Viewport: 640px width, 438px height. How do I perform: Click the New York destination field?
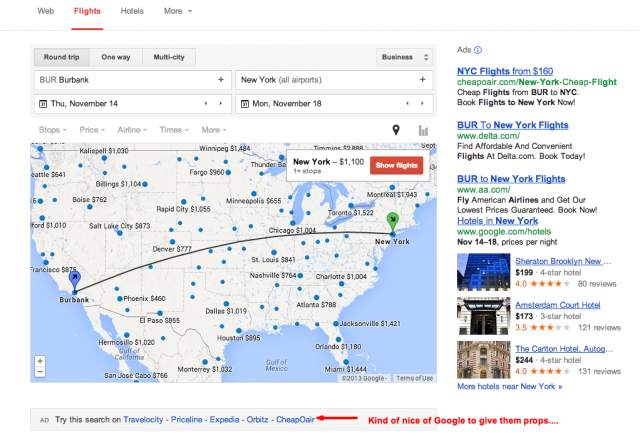(334, 80)
